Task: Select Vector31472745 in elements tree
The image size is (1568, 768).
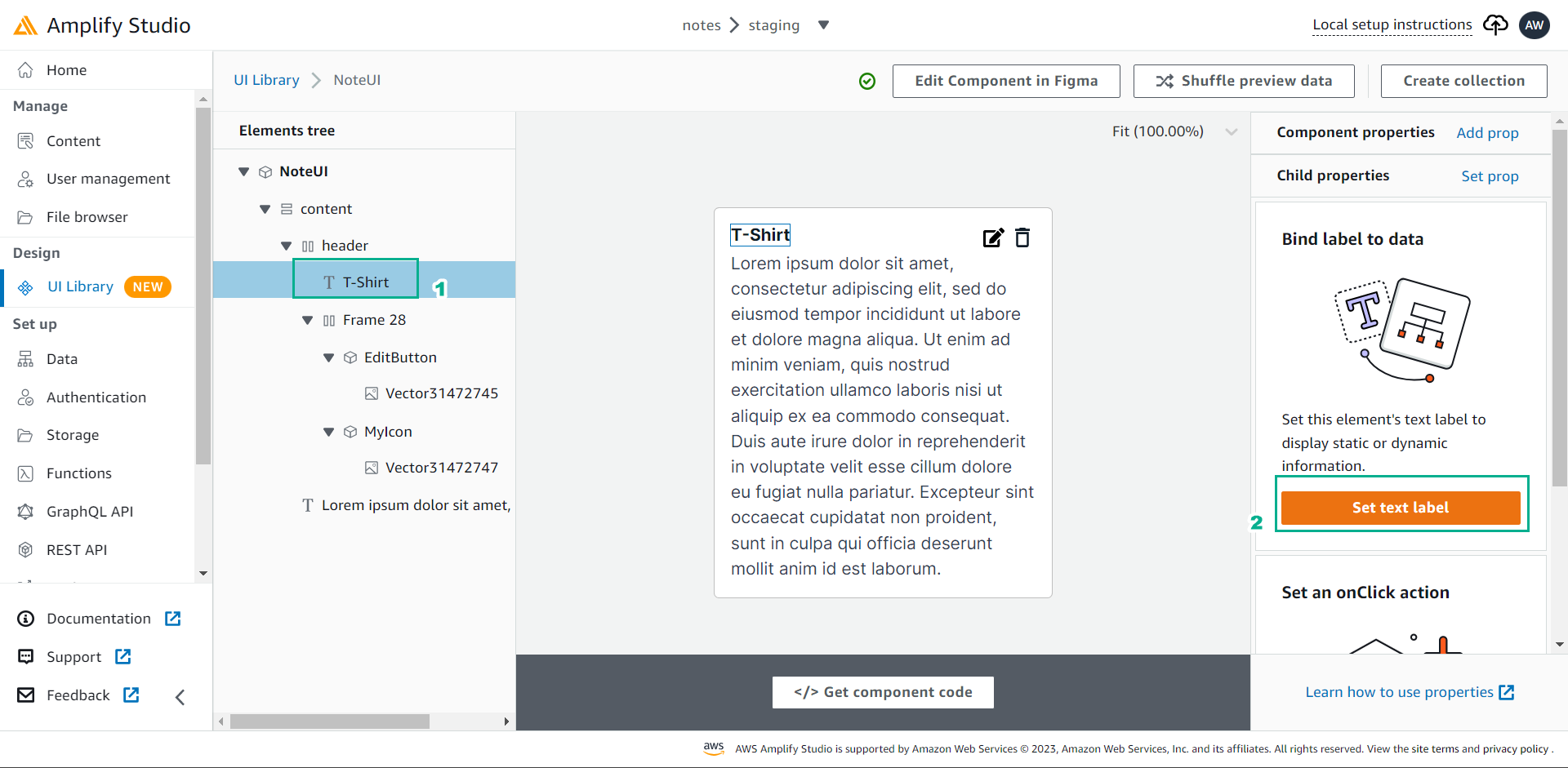Action: click(441, 393)
